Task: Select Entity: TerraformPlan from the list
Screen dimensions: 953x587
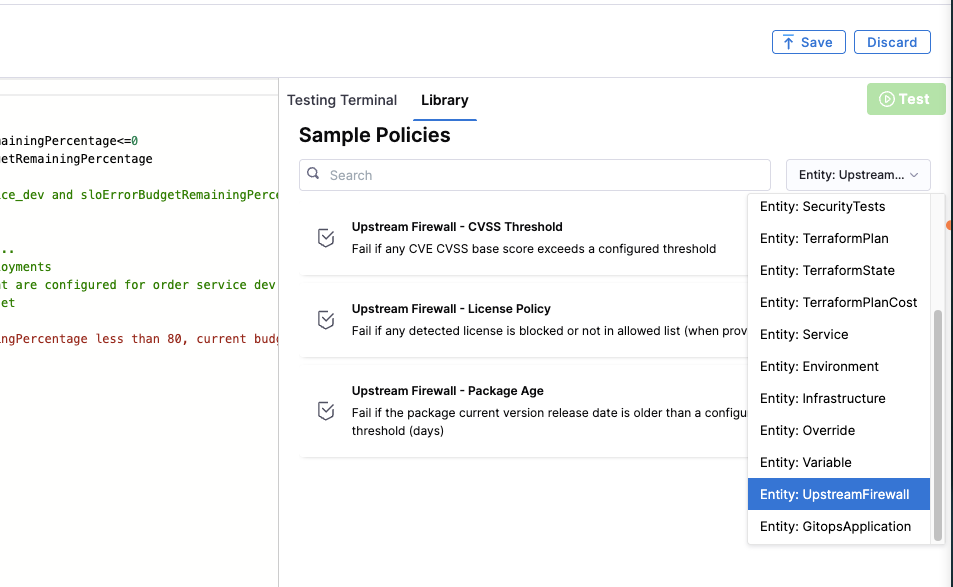Action: 822,238
